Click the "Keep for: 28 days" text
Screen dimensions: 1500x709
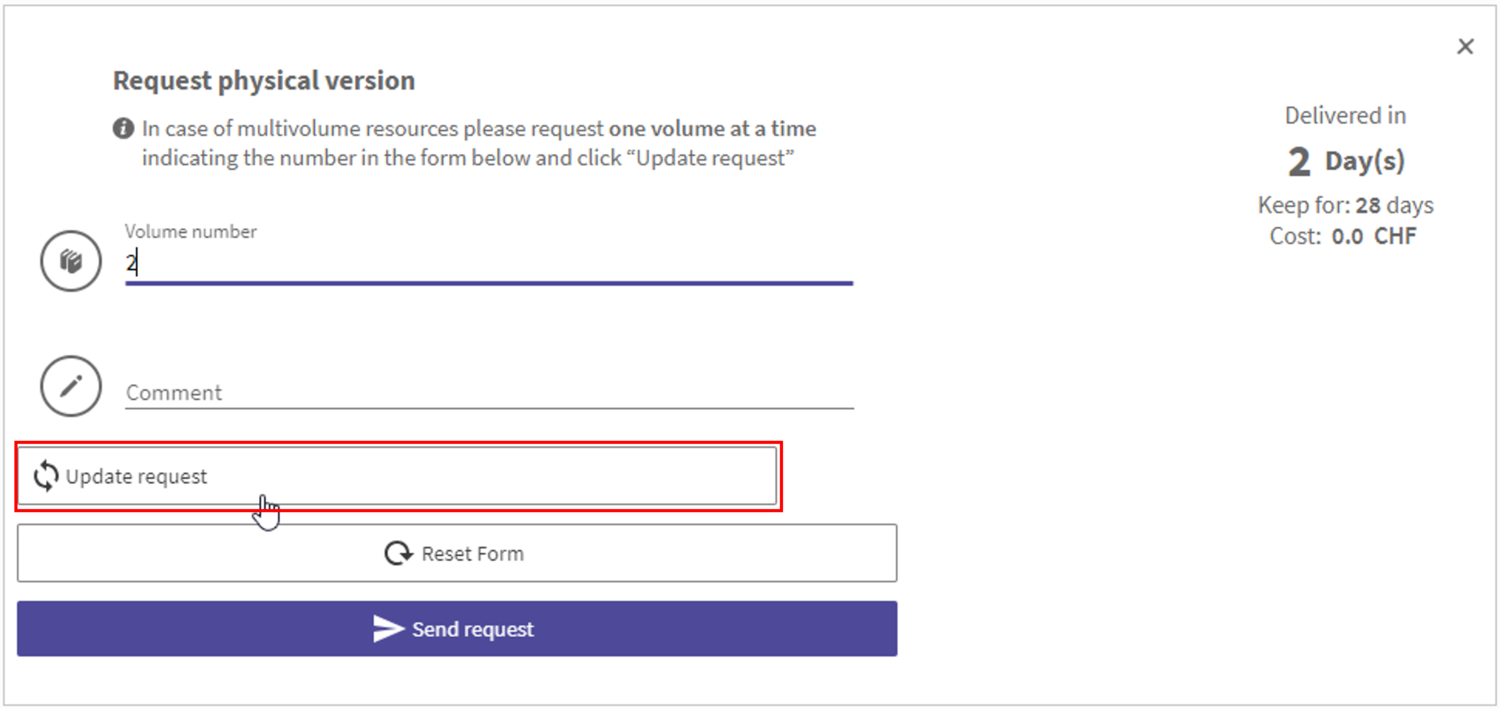click(x=1345, y=205)
